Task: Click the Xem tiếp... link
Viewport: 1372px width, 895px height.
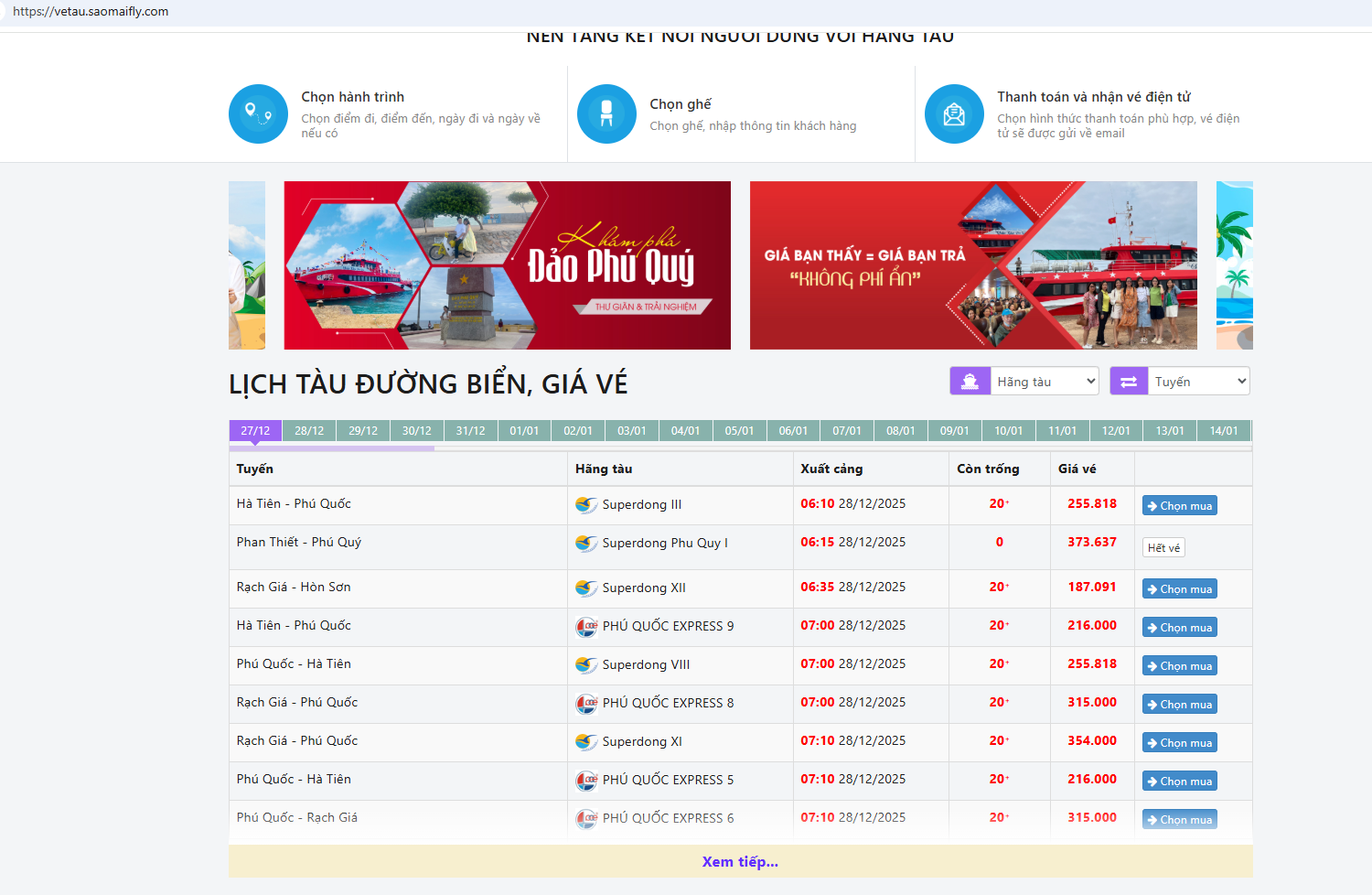Action: pyautogui.click(x=740, y=862)
